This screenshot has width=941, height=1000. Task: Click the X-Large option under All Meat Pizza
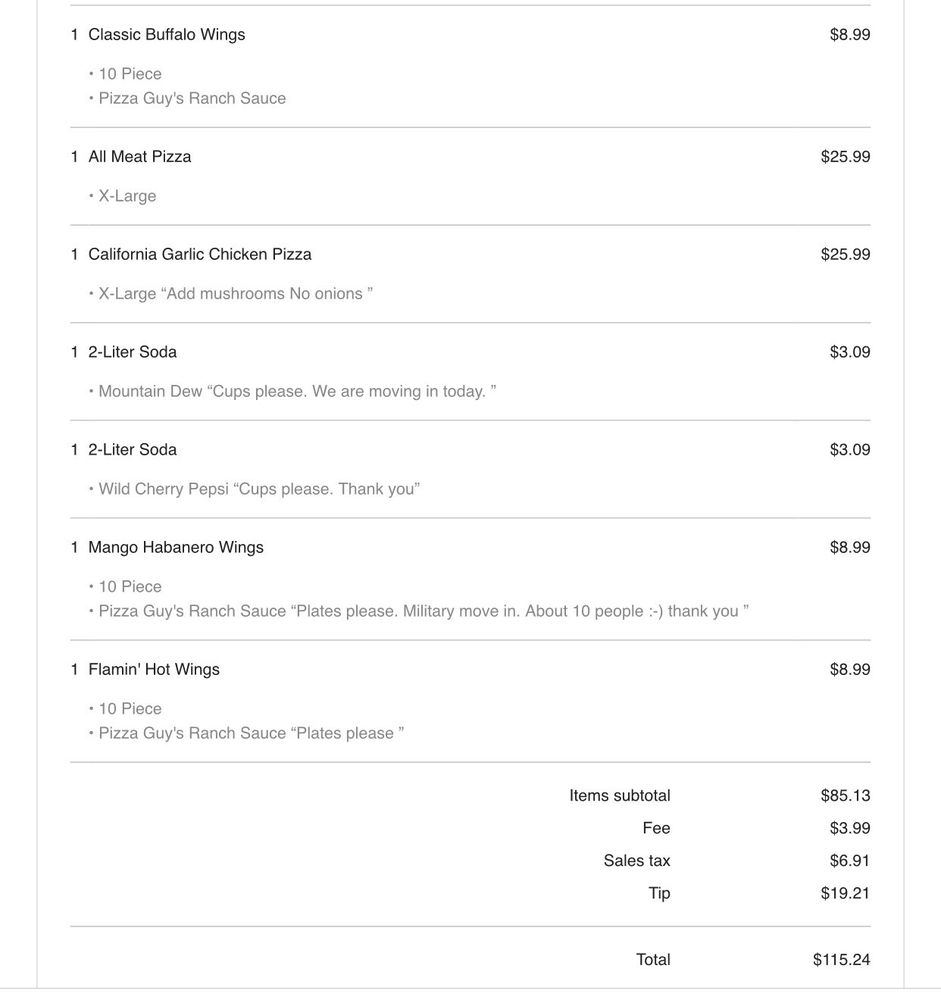pos(127,197)
